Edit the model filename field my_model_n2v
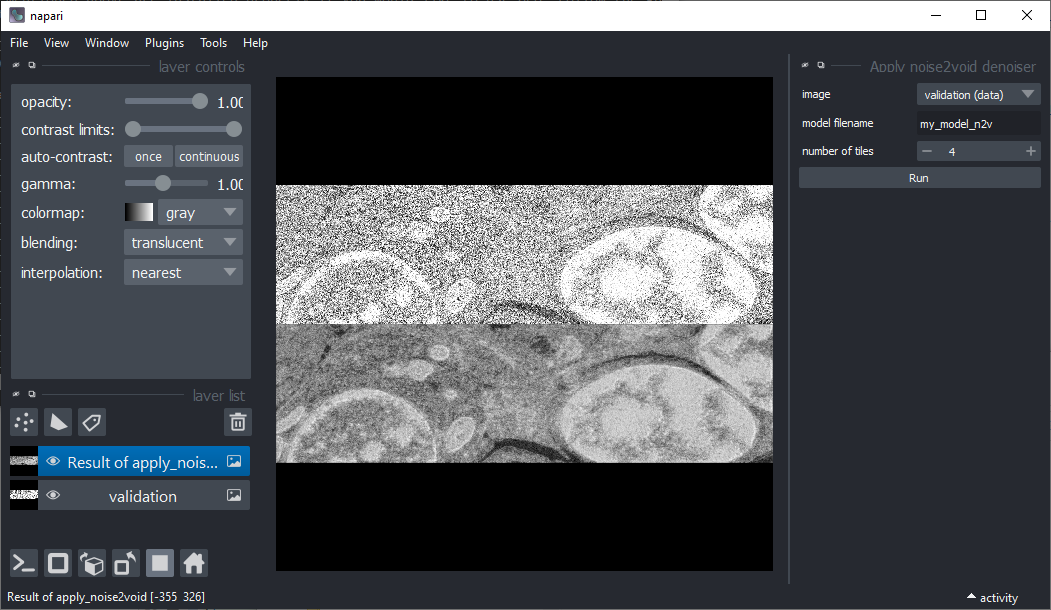This screenshot has height=610, width=1051. click(978, 122)
